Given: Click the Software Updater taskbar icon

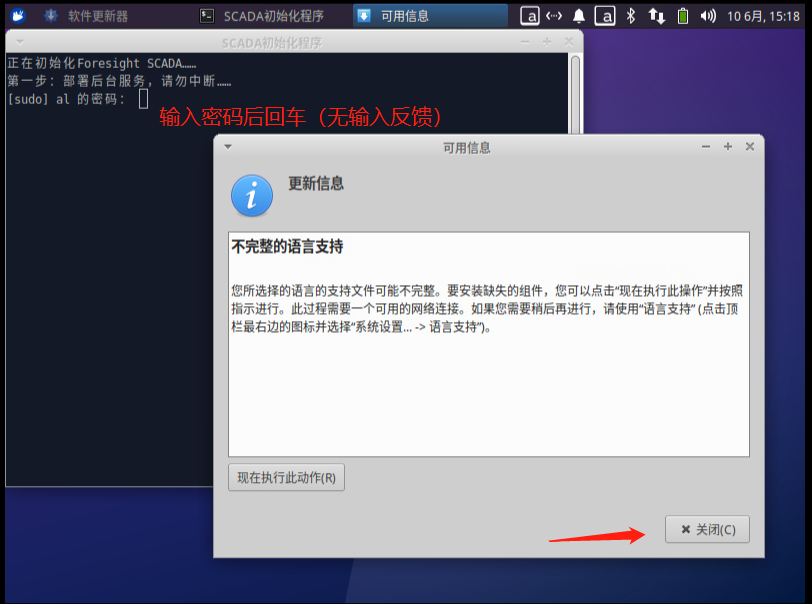Looking at the screenshot, I should [x=52, y=15].
